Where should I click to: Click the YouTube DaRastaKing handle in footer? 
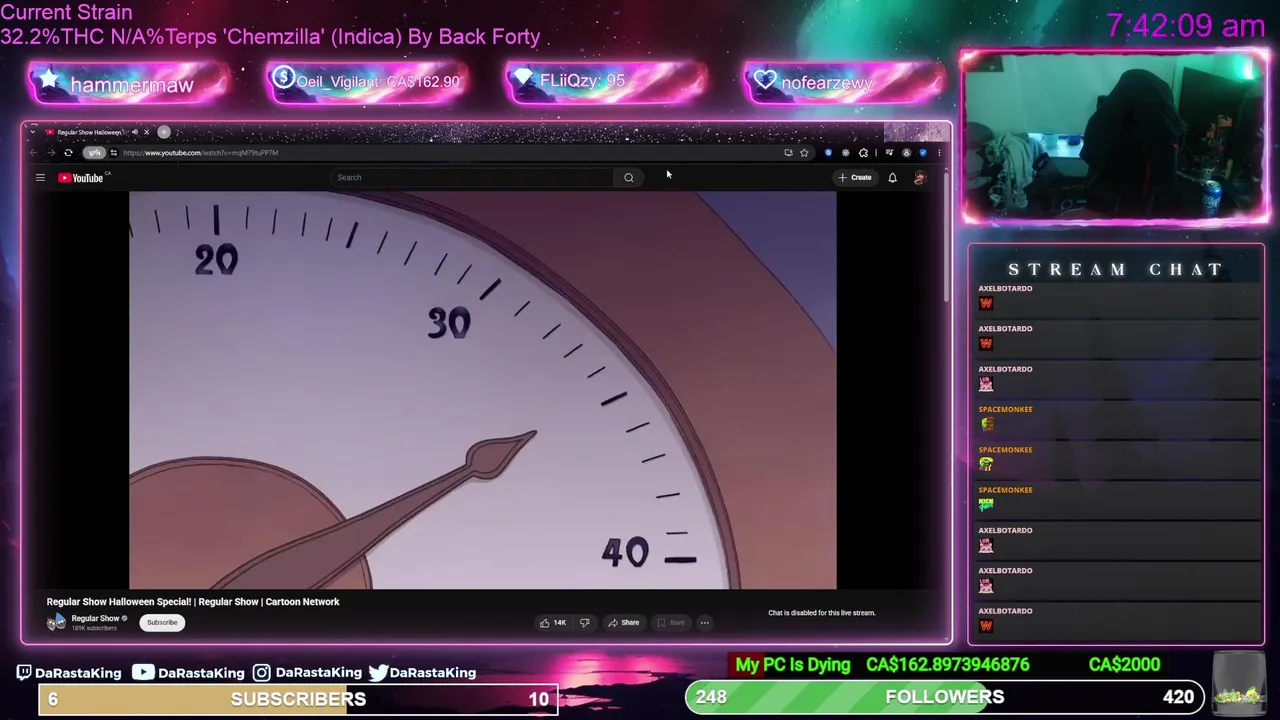pyautogui.click(x=189, y=673)
